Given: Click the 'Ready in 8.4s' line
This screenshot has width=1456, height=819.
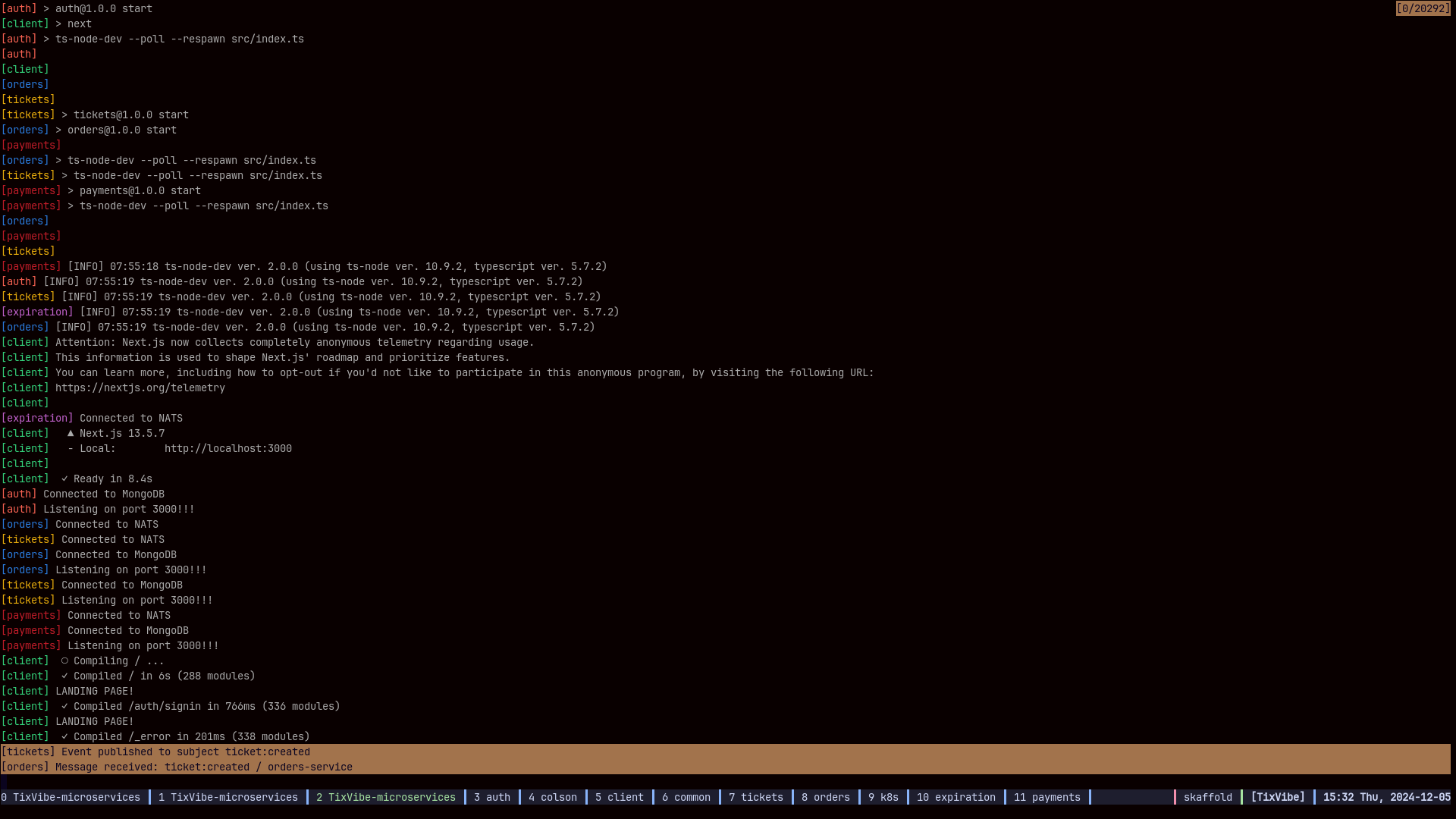Looking at the screenshot, I should (77, 479).
